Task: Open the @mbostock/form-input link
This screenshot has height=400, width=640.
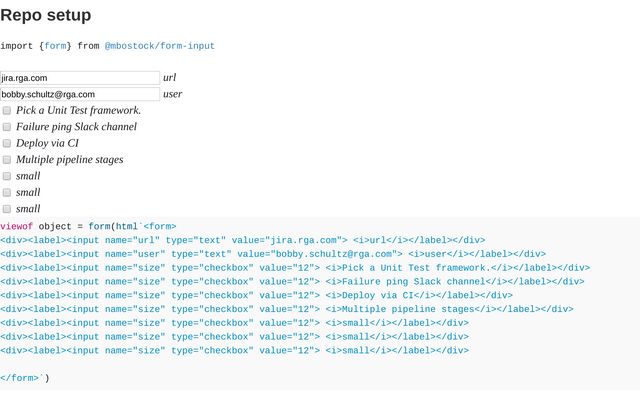Action: coord(159,46)
